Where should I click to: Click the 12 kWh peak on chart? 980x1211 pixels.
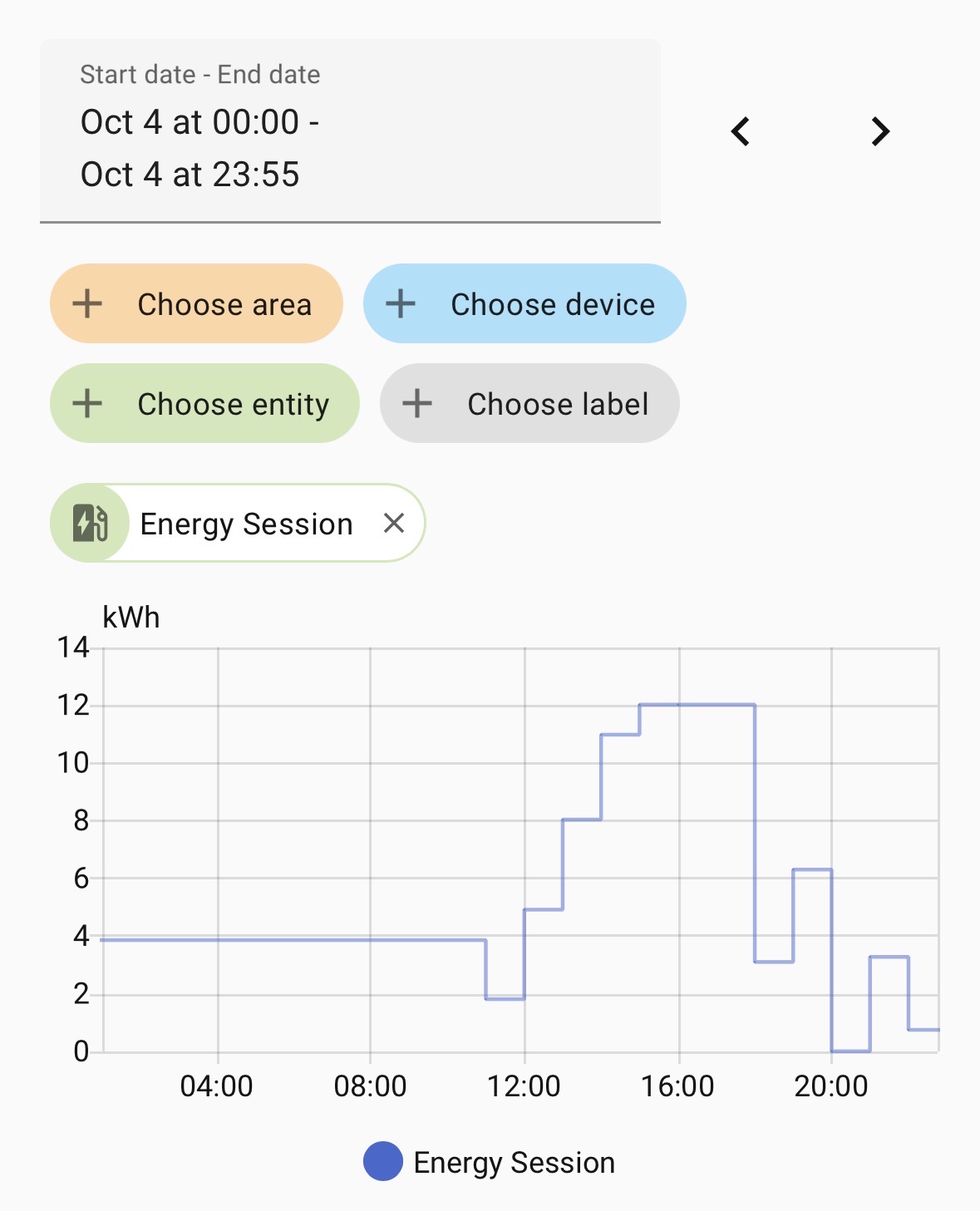point(697,705)
